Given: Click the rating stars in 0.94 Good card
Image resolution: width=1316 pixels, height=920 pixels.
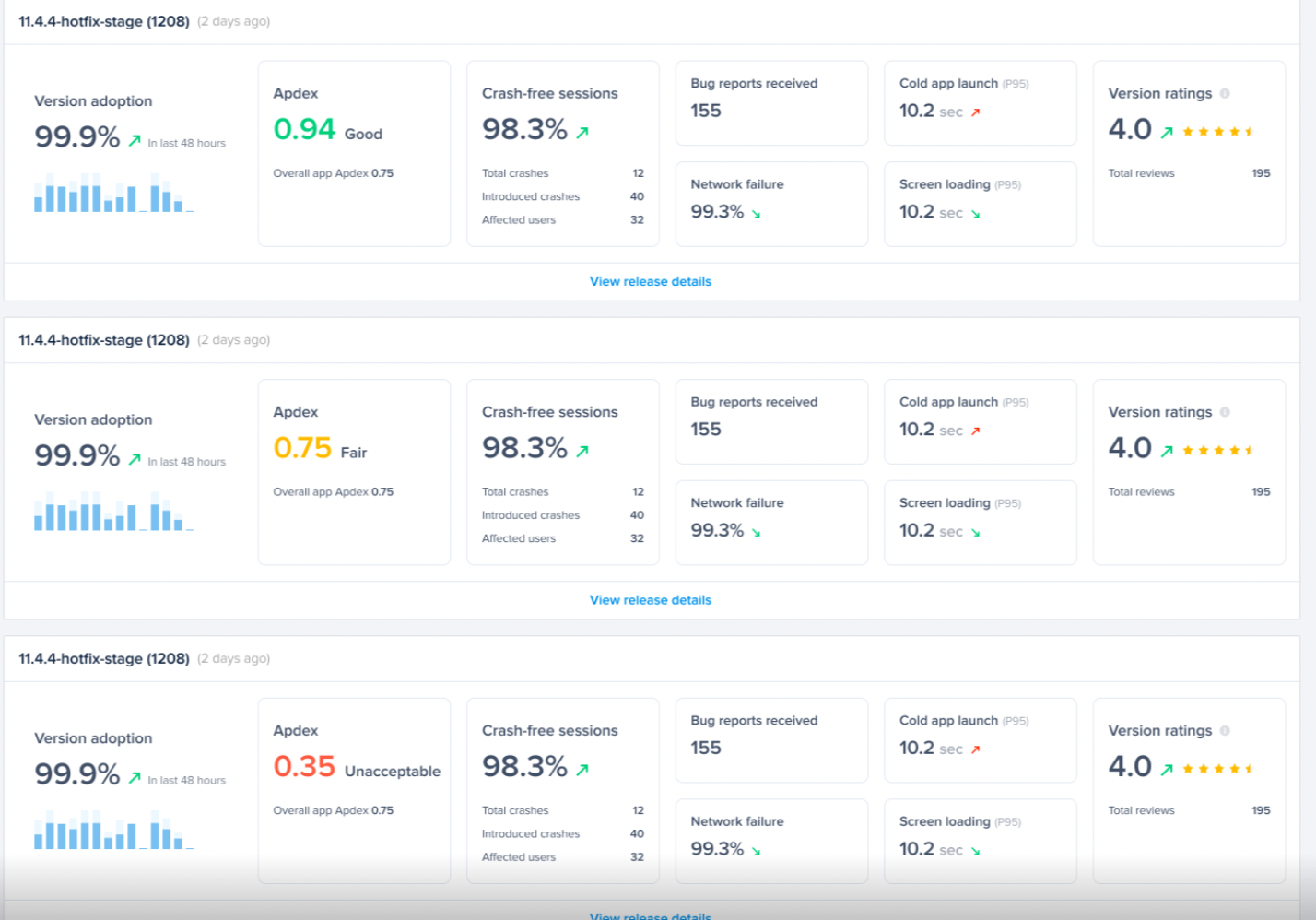Looking at the screenshot, I should 1218,132.
